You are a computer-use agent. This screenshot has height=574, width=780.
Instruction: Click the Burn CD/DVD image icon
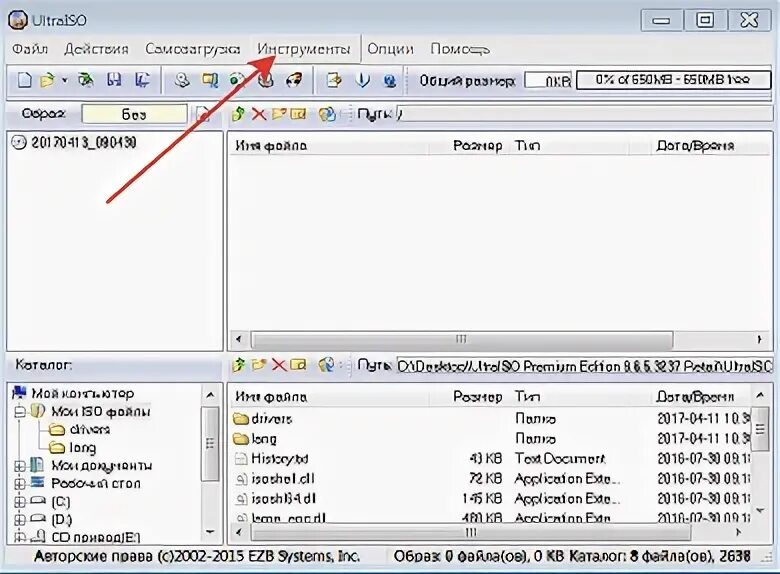coord(267,80)
